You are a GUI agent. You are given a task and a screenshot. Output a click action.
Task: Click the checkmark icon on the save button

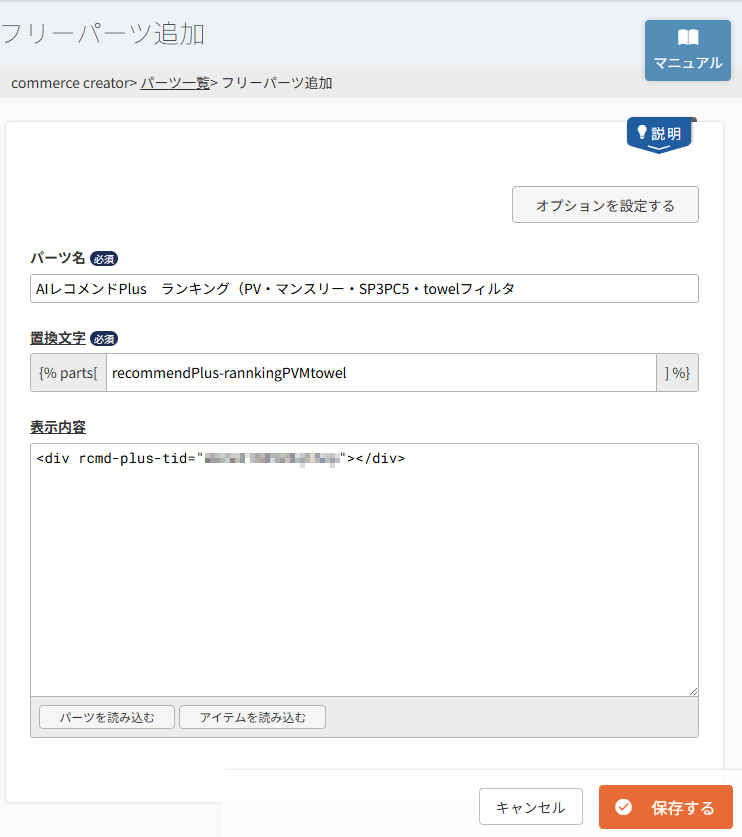[624, 807]
